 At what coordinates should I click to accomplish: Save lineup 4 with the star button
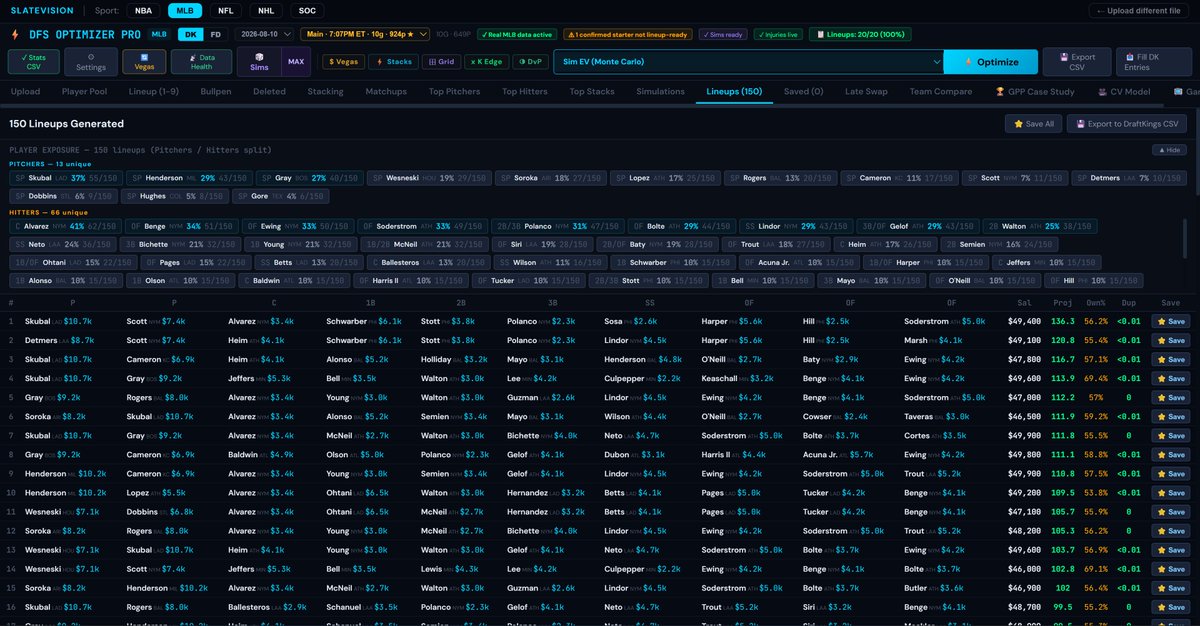tap(1171, 379)
